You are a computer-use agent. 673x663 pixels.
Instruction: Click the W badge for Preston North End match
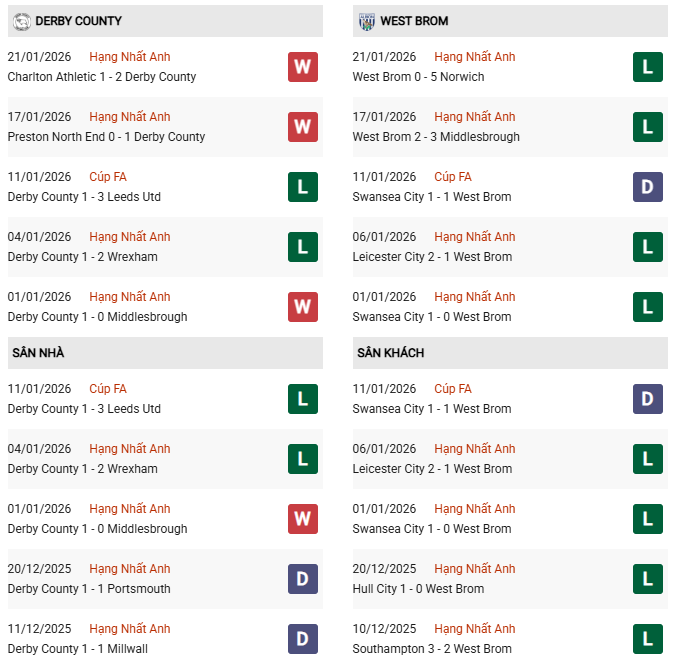pos(303,127)
